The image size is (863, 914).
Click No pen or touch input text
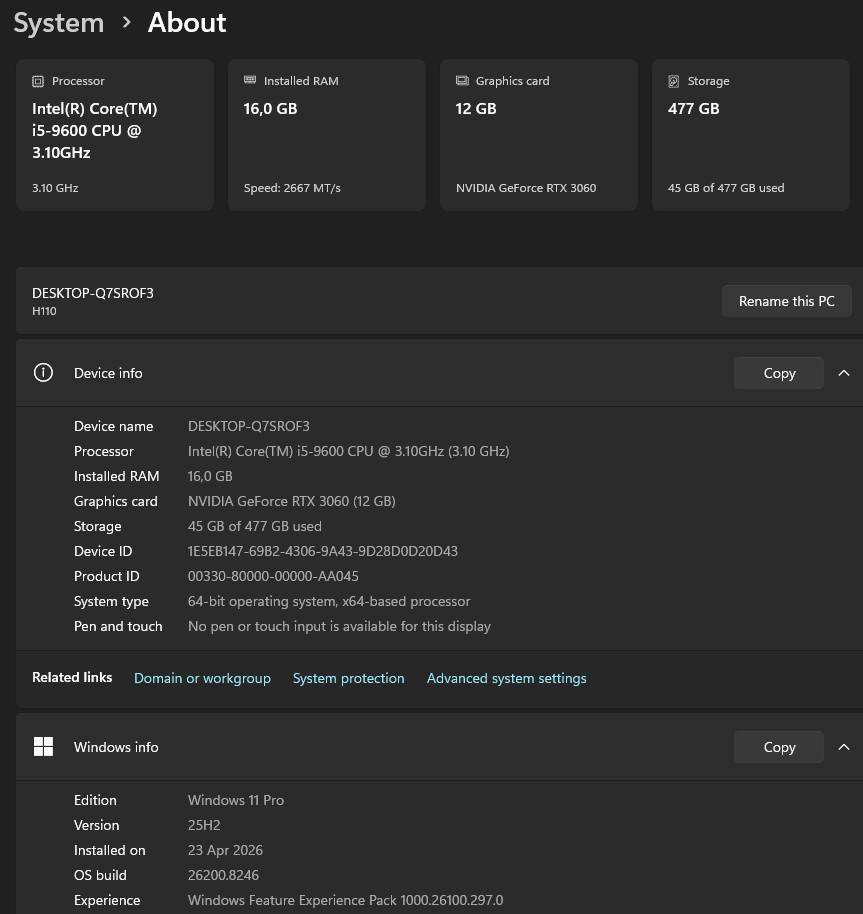(339, 627)
